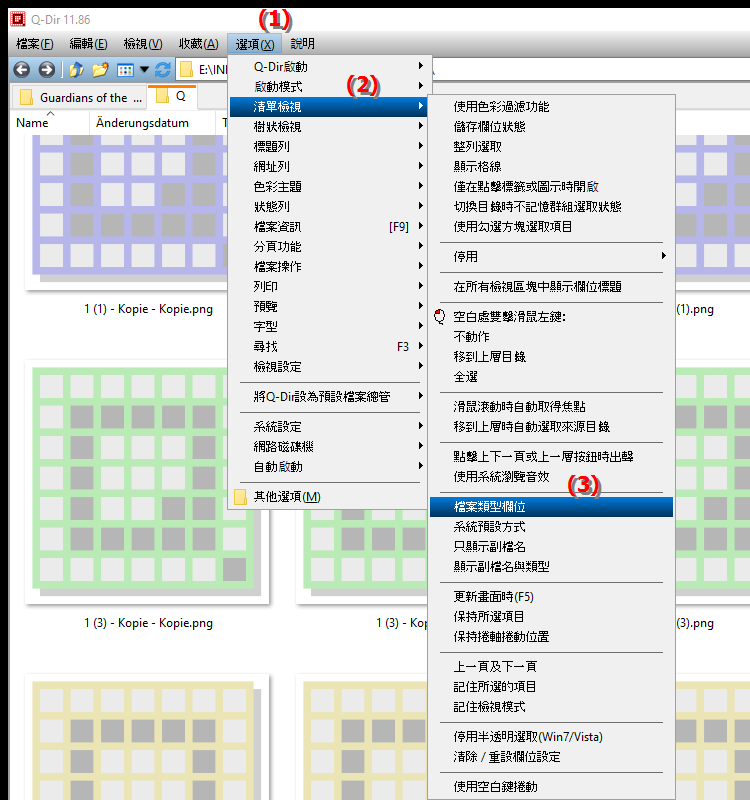
Task: Click the 選項(X) menu
Action: [x=255, y=44]
